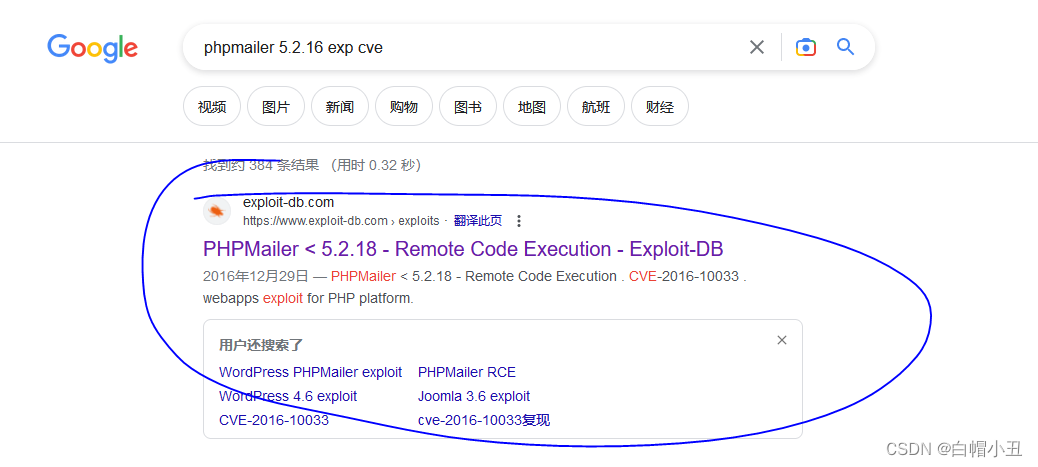Search WordPress PHPMailer exploit suggestion
1038x467 pixels.
pyautogui.click(x=310, y=372)
